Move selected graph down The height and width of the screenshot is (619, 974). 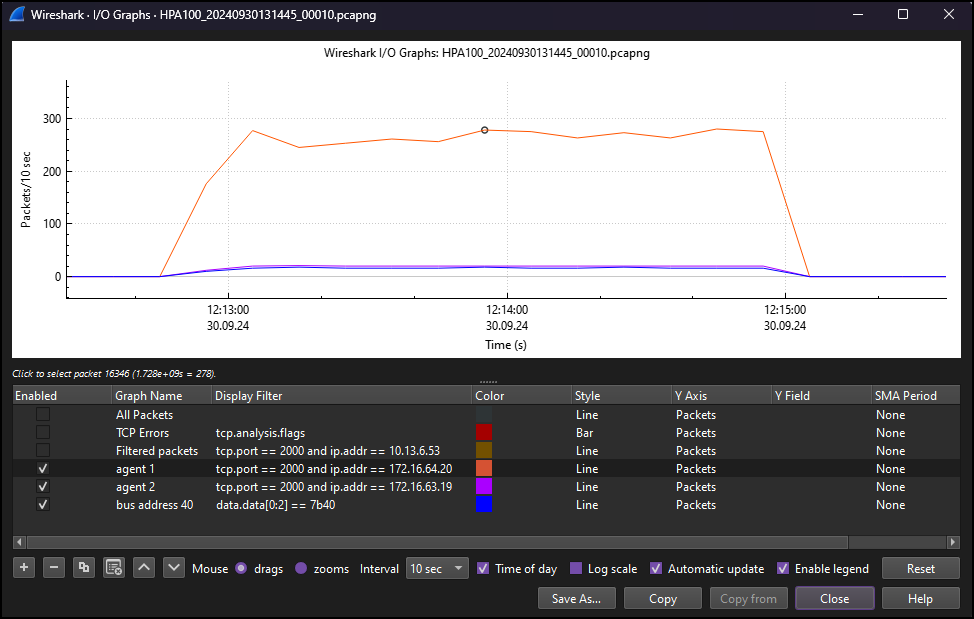[174, 567]
